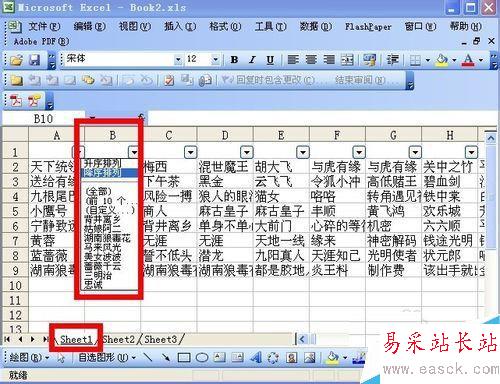500x384 pixels.
Task: Open the Font Color dropdown arrow
Action: pyautogui.click(x=481, y=60)
